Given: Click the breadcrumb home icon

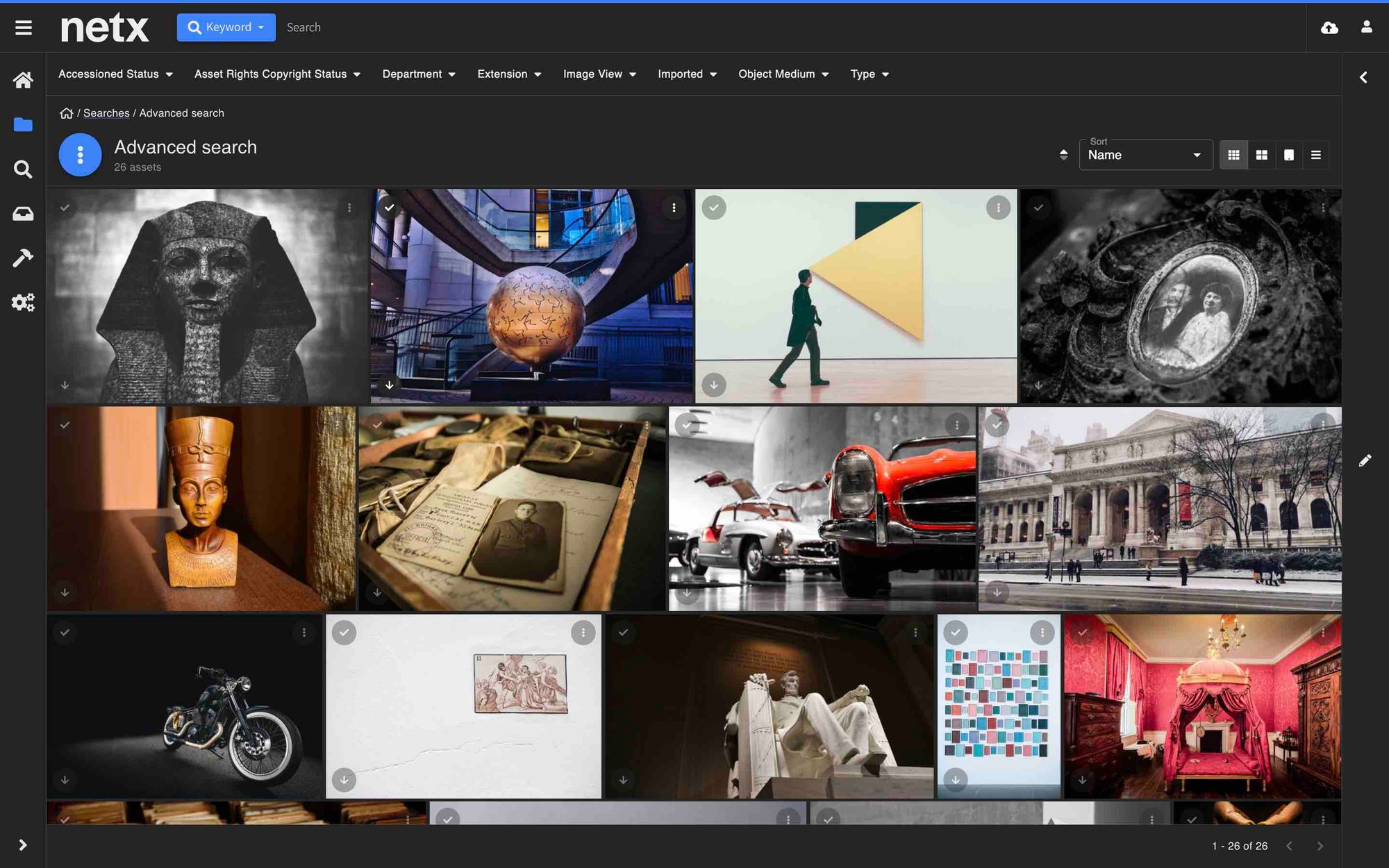Looking at the screenshot, I should click(66, 113).
